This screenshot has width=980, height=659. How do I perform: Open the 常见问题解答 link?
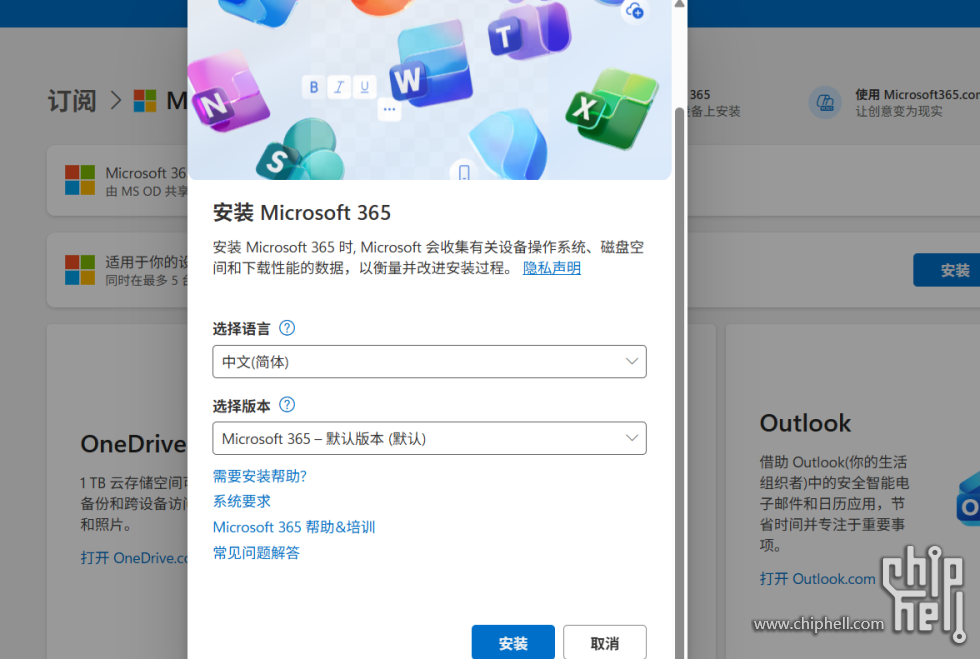tap(256, 552)
